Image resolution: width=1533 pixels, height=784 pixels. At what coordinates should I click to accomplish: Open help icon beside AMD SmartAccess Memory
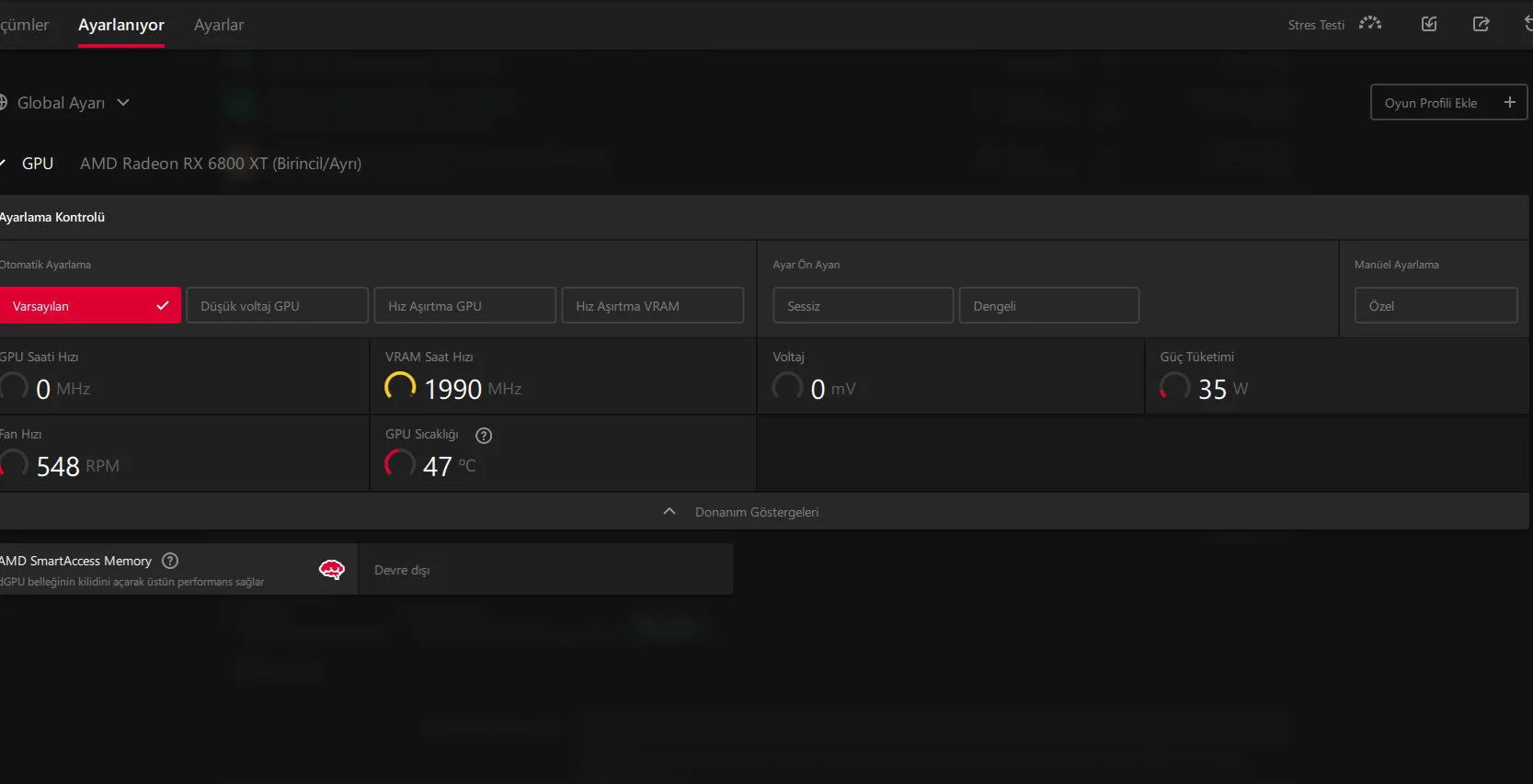coord(170,561)
